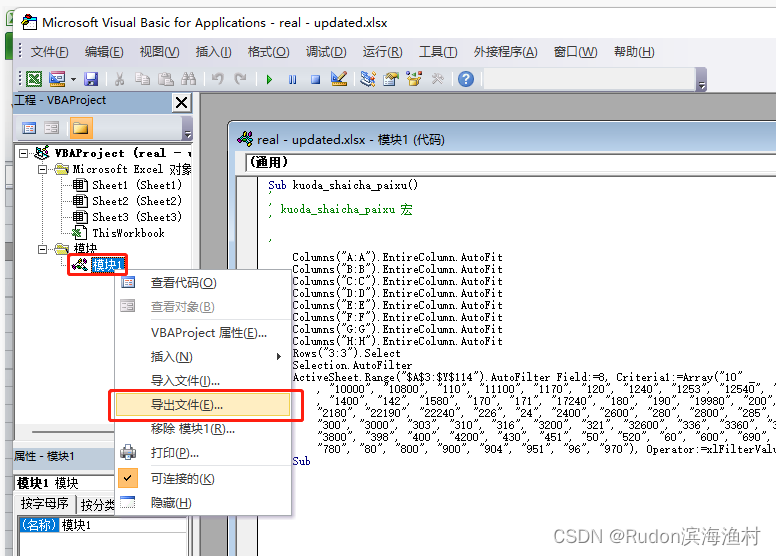Click View Object icon in project panel
This screenshot has height=556, width=776.
(x=51, y=128)
